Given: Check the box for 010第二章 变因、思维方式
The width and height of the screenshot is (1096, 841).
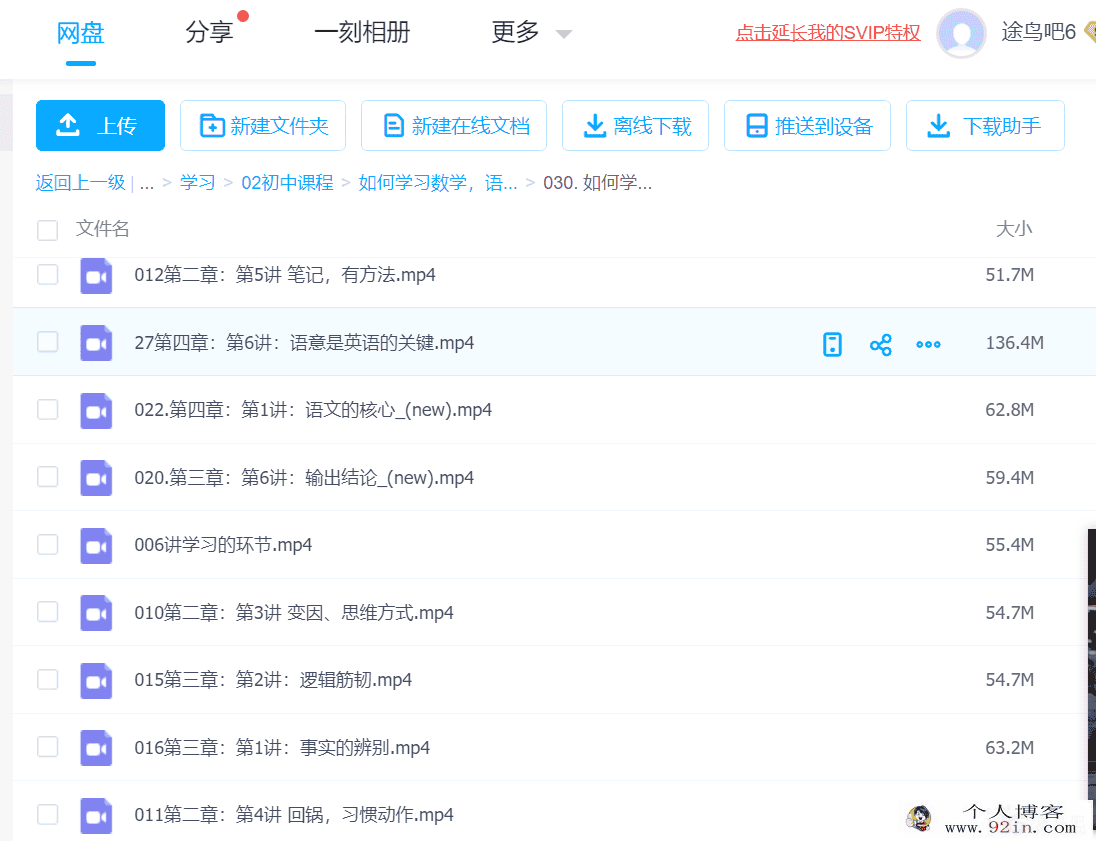Looking at the screenshot, I should pos(48,612).
